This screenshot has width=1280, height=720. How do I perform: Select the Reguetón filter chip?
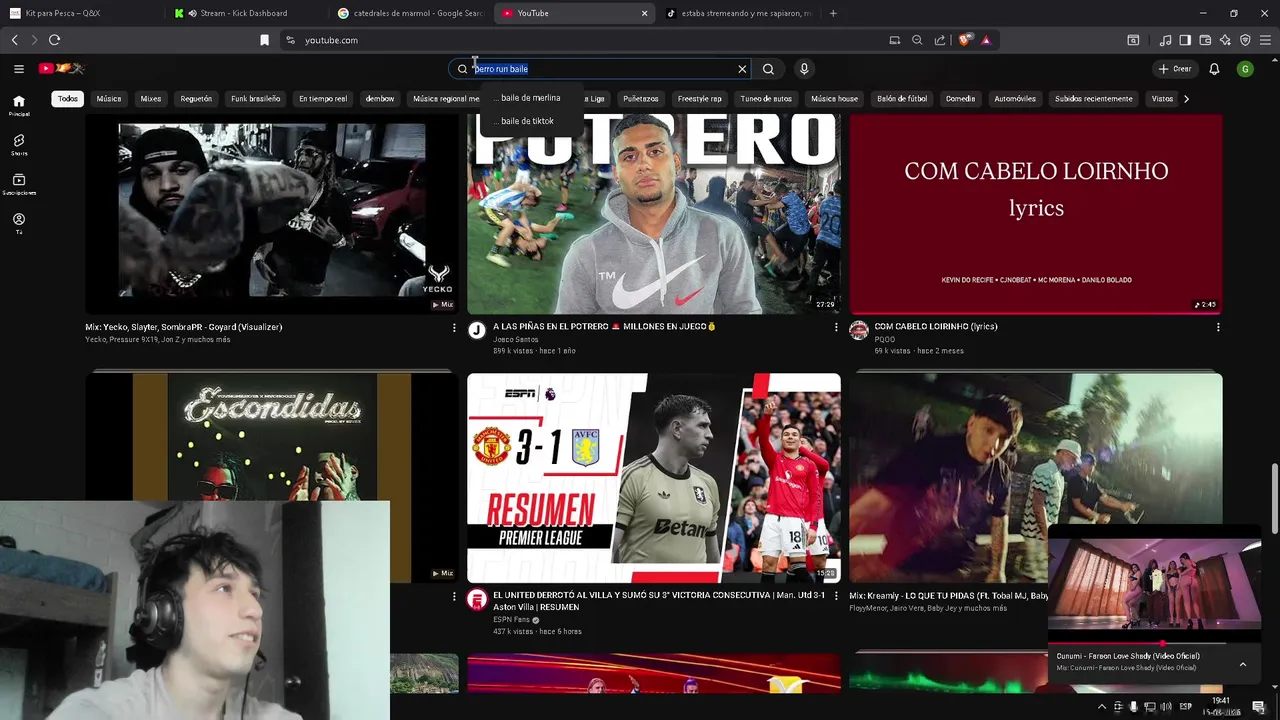(196, 99)
